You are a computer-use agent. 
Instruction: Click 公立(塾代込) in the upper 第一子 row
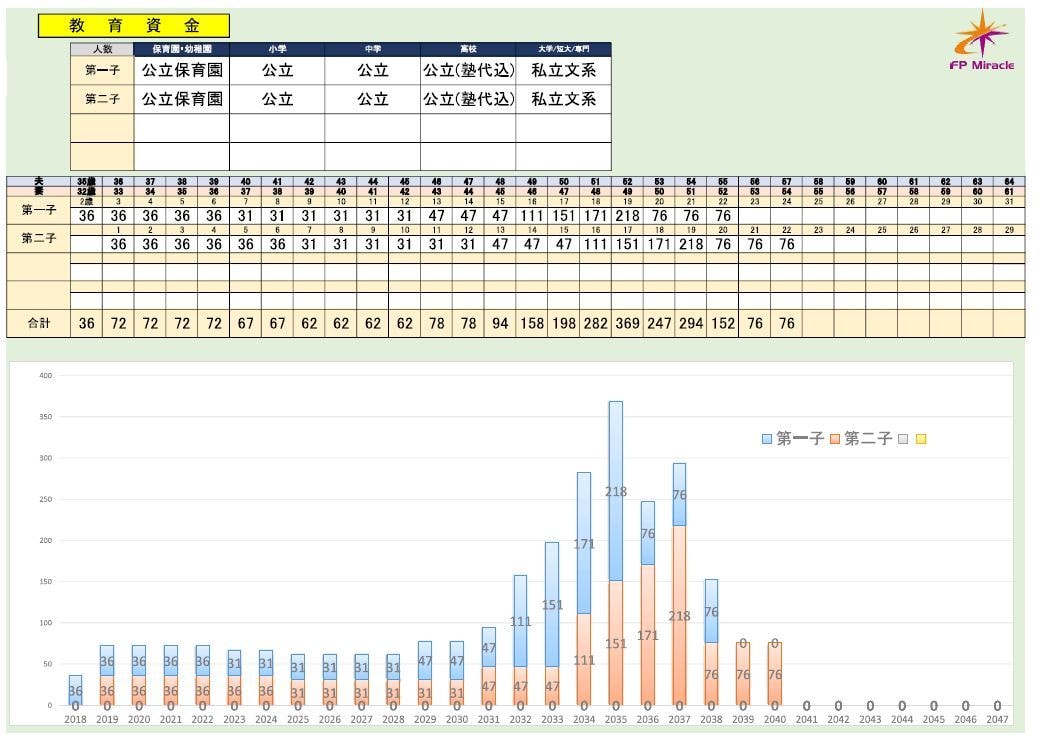(468, 70)
